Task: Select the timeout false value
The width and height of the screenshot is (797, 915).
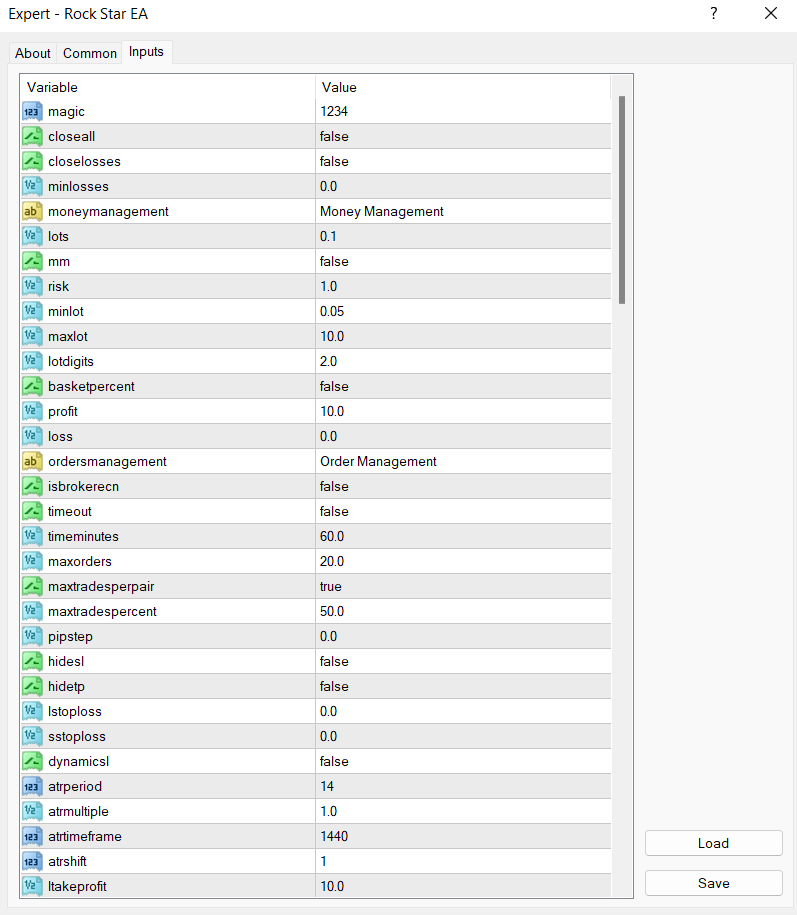Action: [463, 512]
